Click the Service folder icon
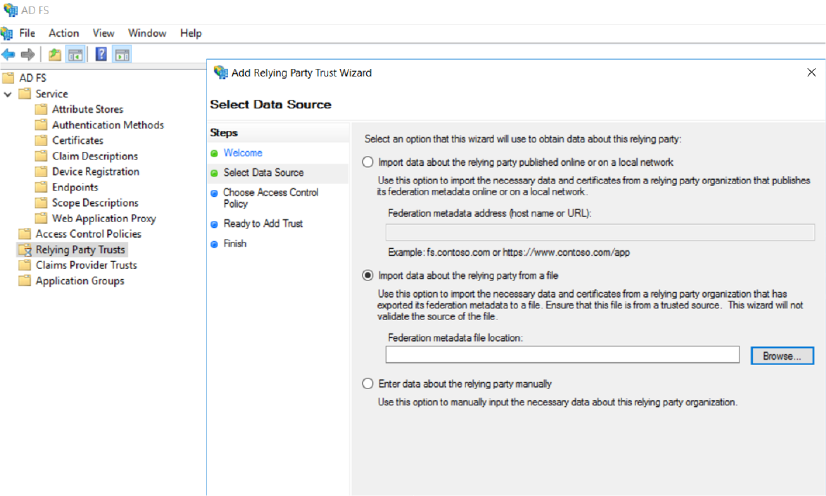Viewport: 826px width, 496px height. click(x=24, y=94)
